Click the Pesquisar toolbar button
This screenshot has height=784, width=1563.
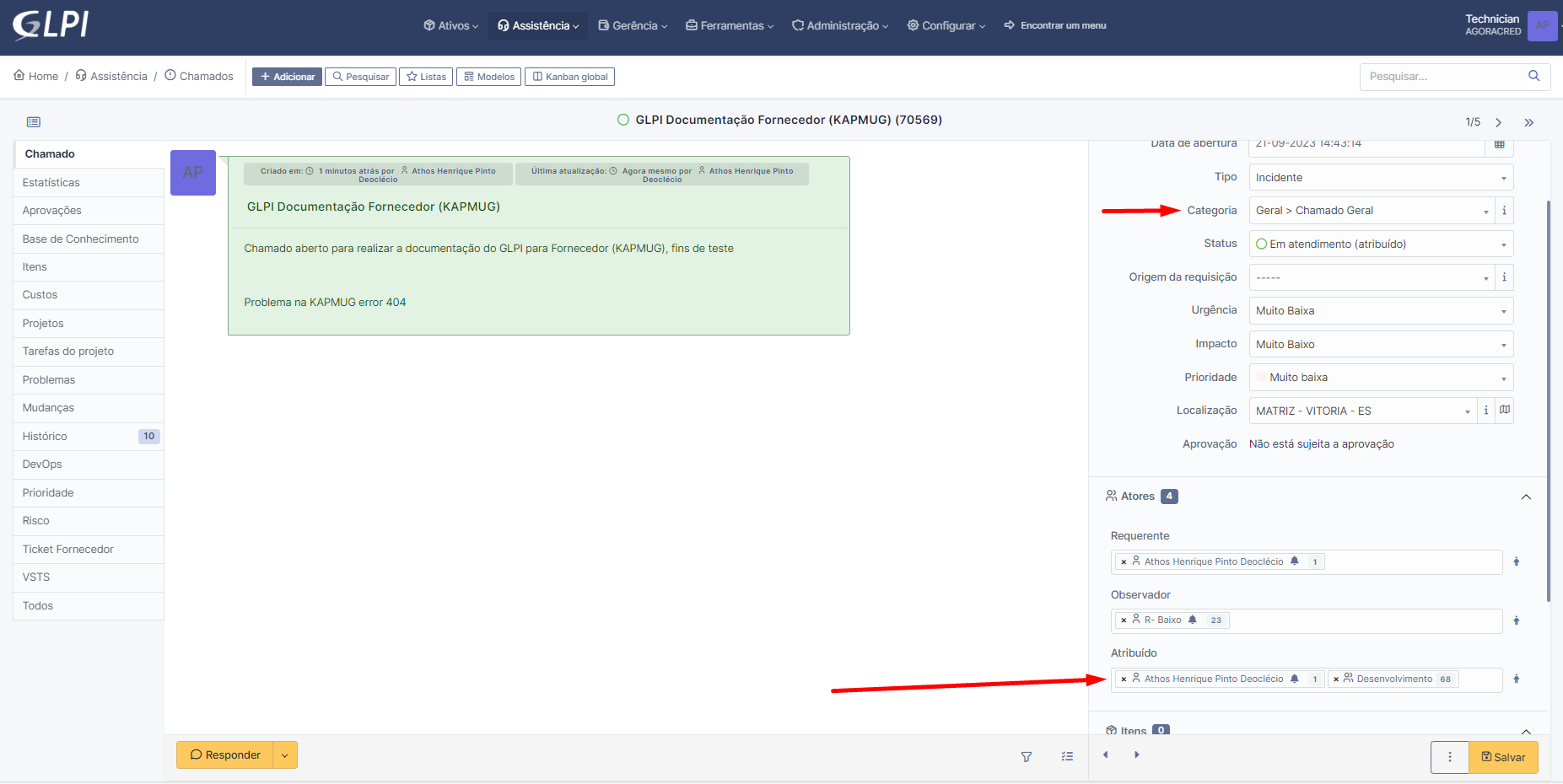tap(360, 77)
